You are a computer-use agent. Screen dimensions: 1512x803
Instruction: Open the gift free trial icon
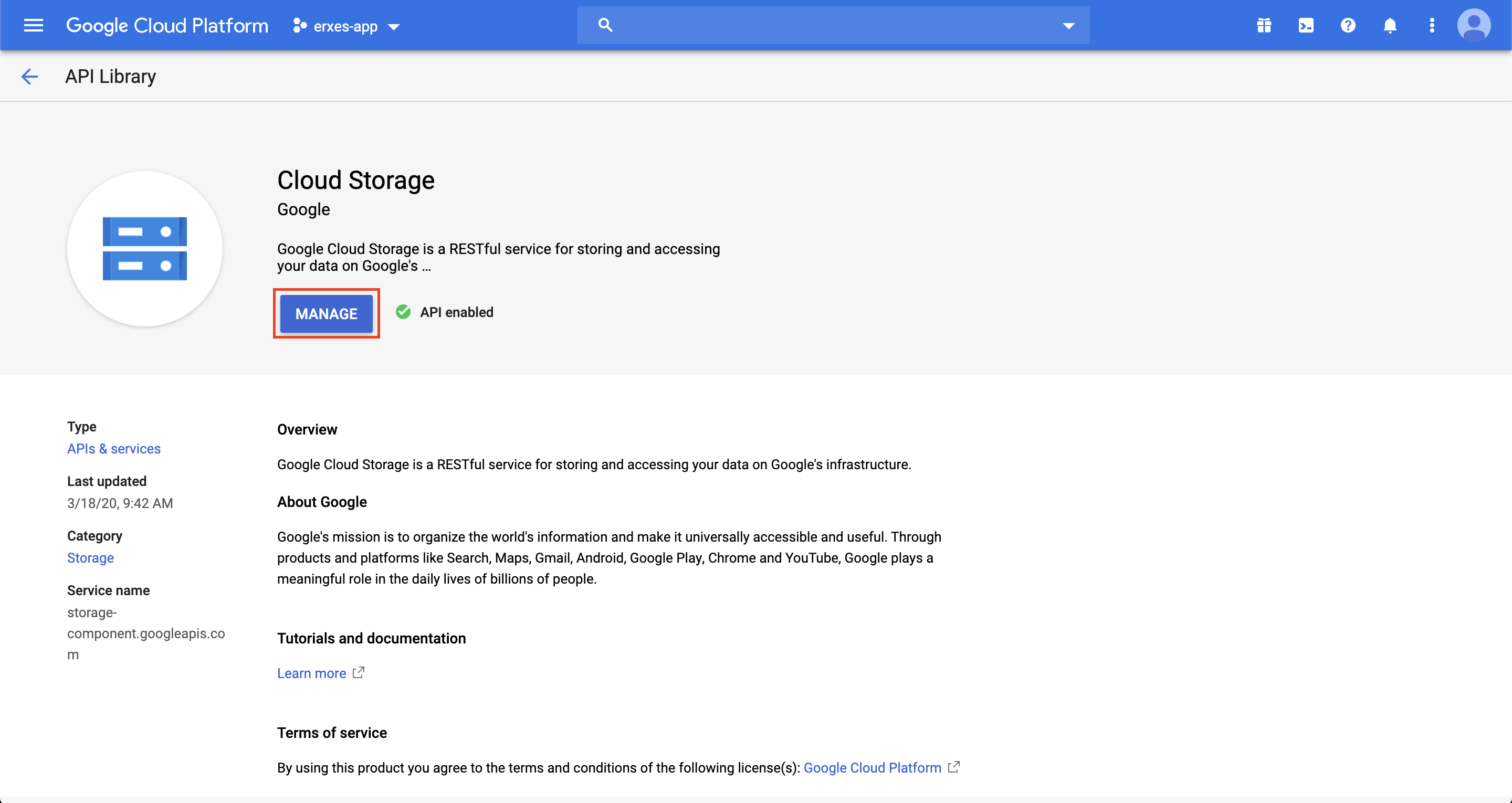1264,25
